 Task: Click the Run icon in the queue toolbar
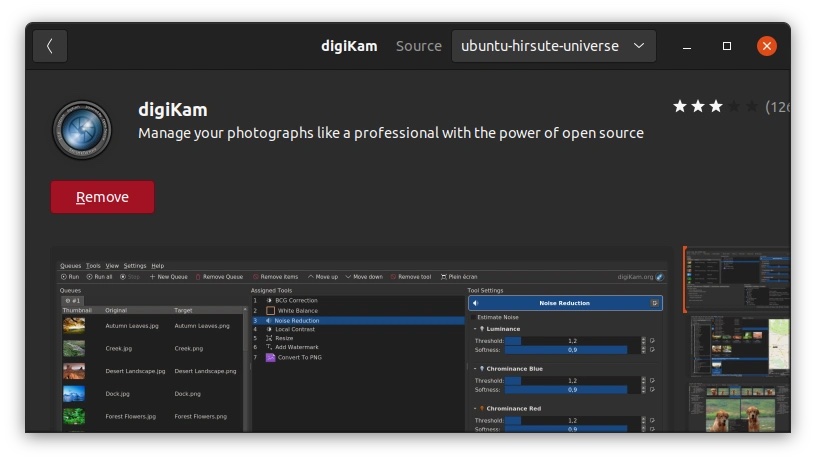[64, 277]
